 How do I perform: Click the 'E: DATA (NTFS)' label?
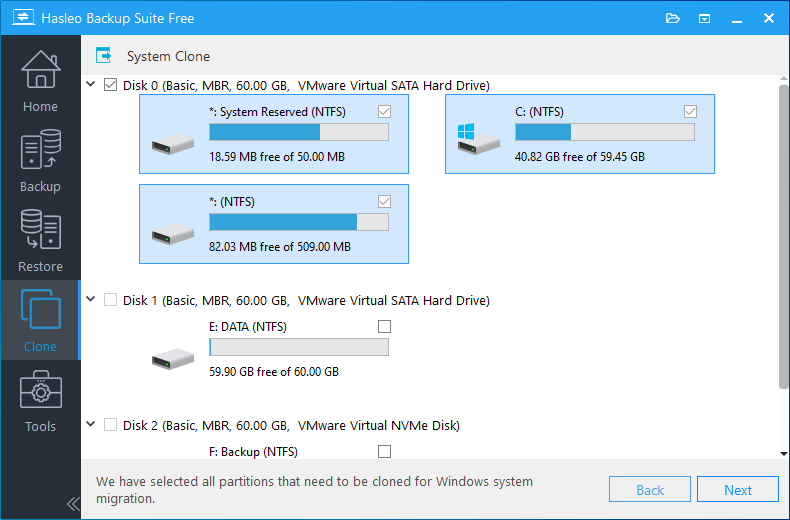(247, 327)
